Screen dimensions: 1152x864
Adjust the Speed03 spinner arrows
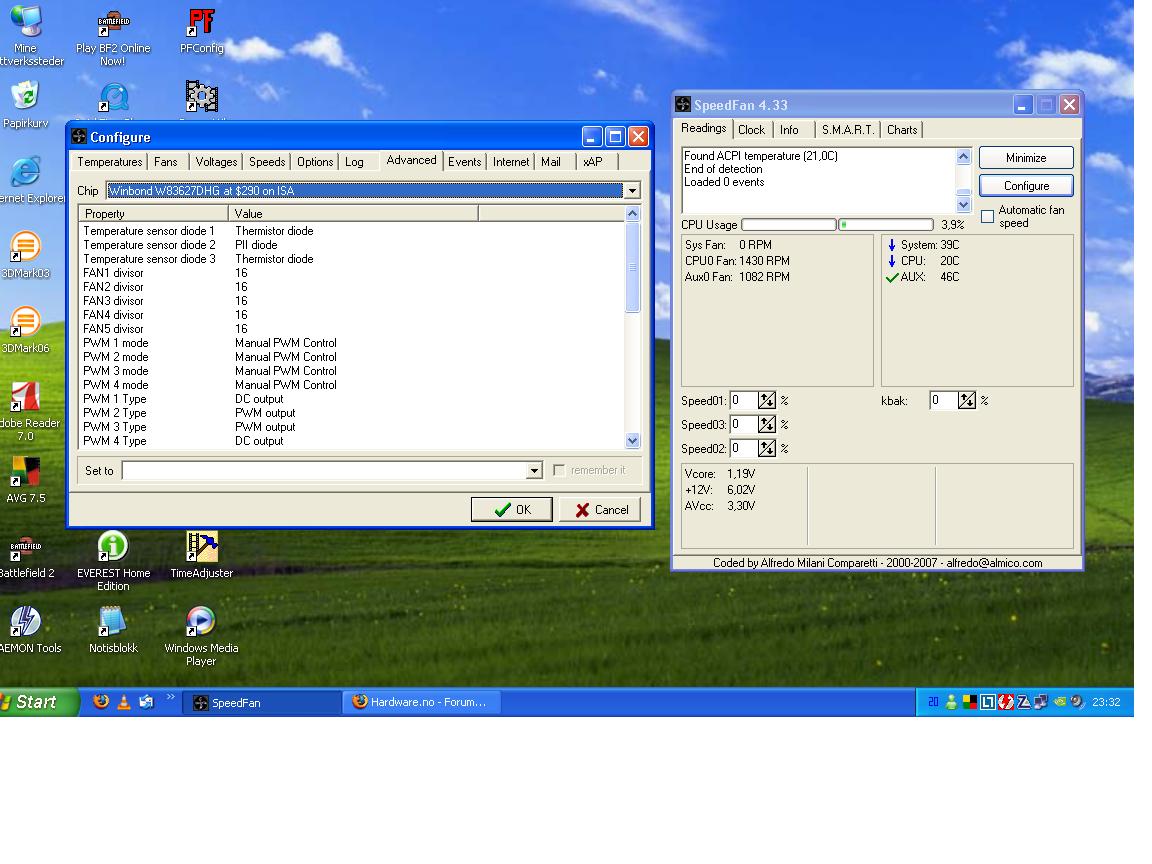[766, 424]
